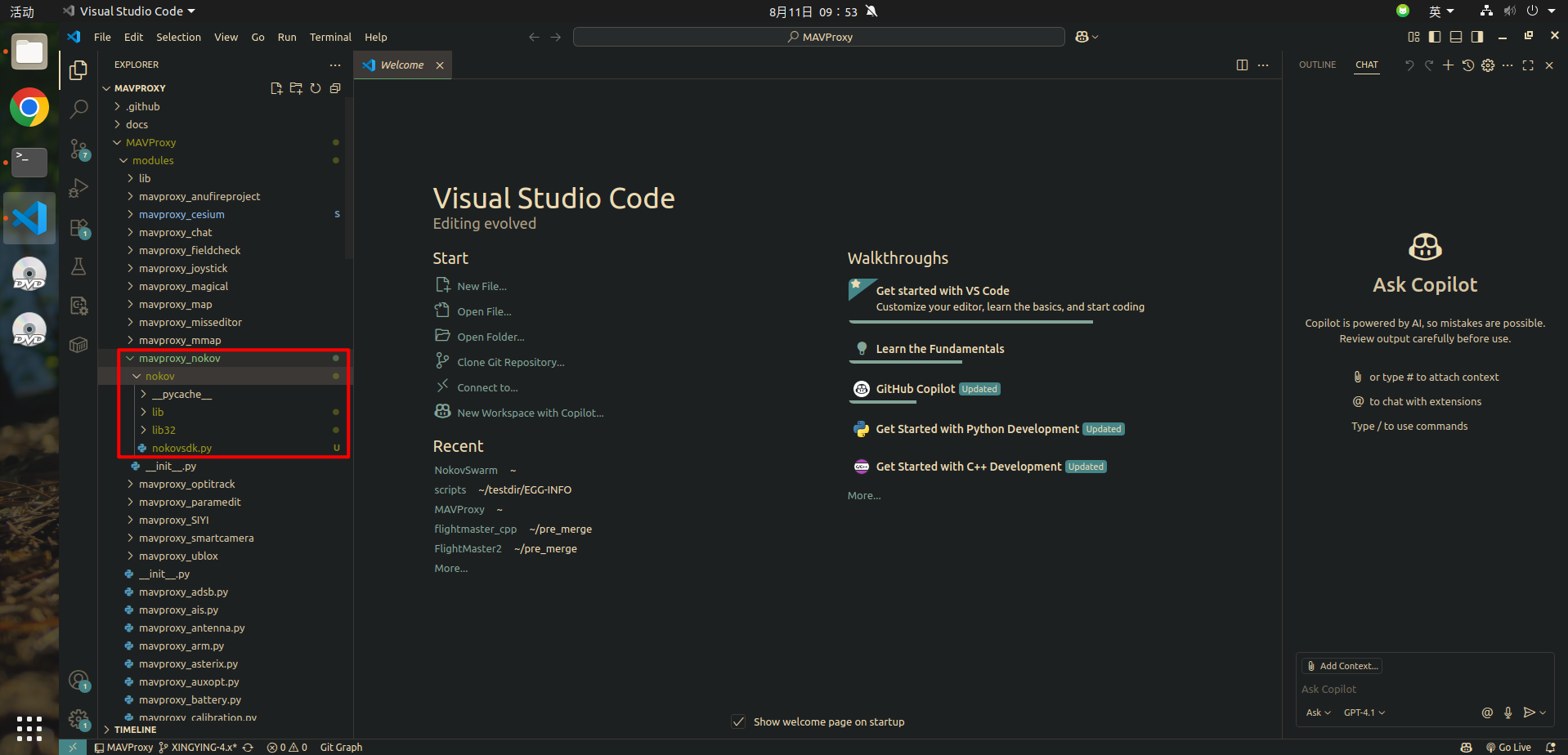
Task: Open the Selection menu
Action: click(x=178, y=37)
